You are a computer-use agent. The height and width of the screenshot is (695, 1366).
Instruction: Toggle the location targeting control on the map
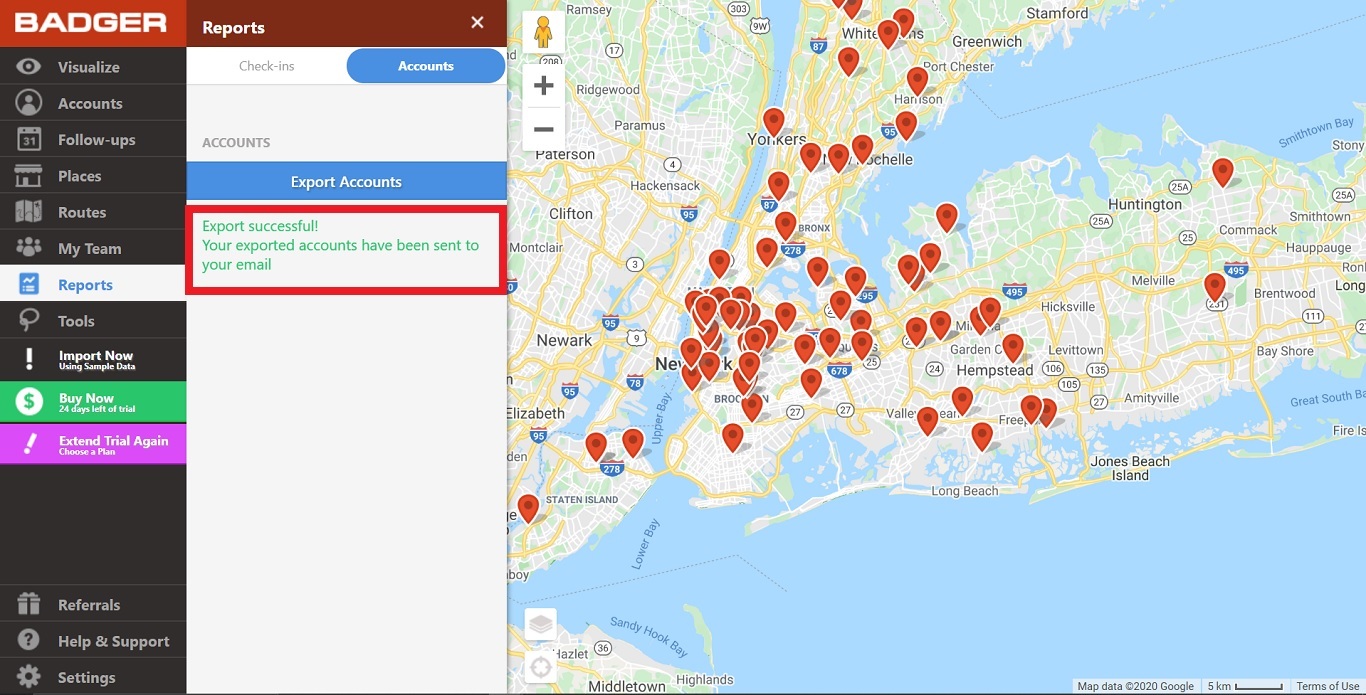point(540,667)
